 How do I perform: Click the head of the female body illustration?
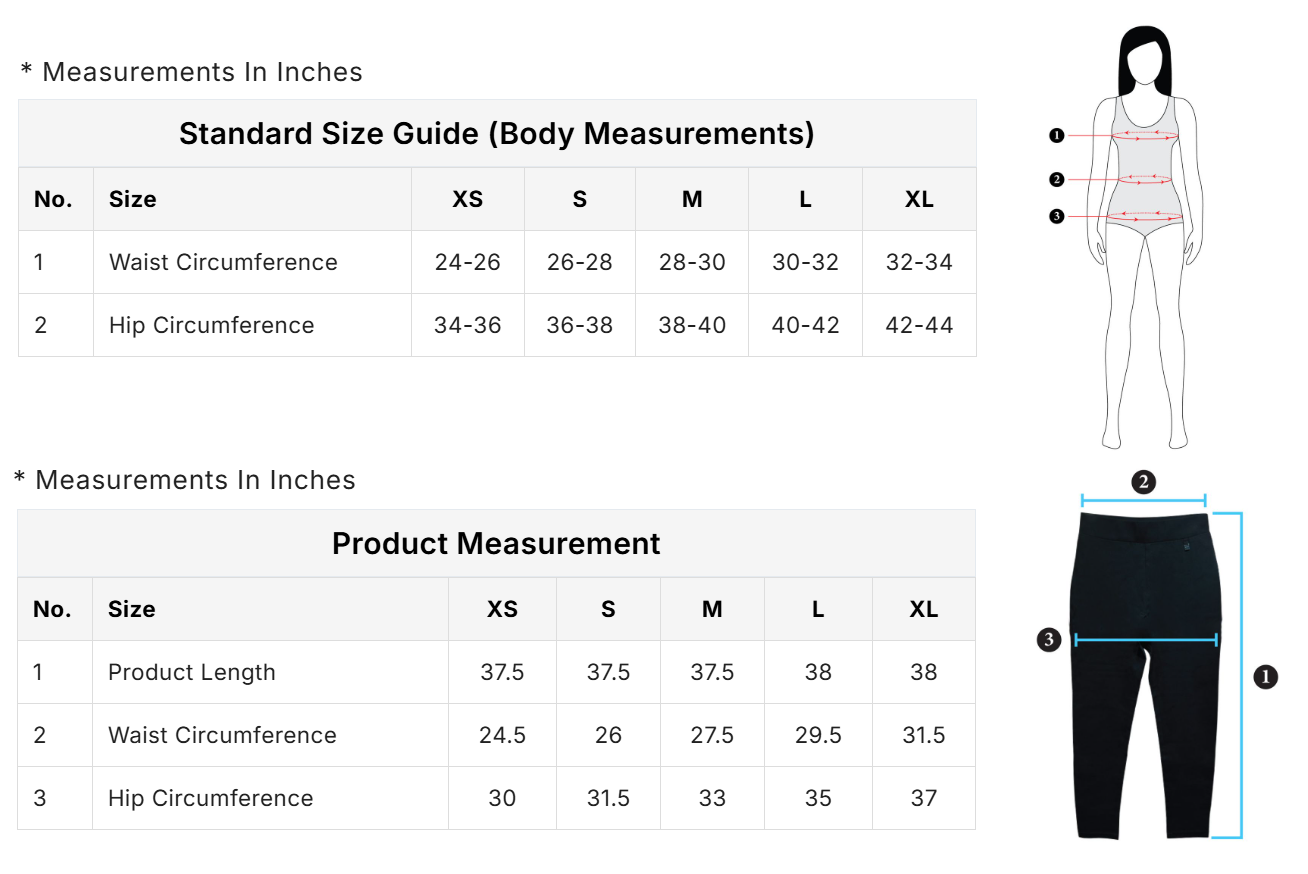pos(1146,62)
